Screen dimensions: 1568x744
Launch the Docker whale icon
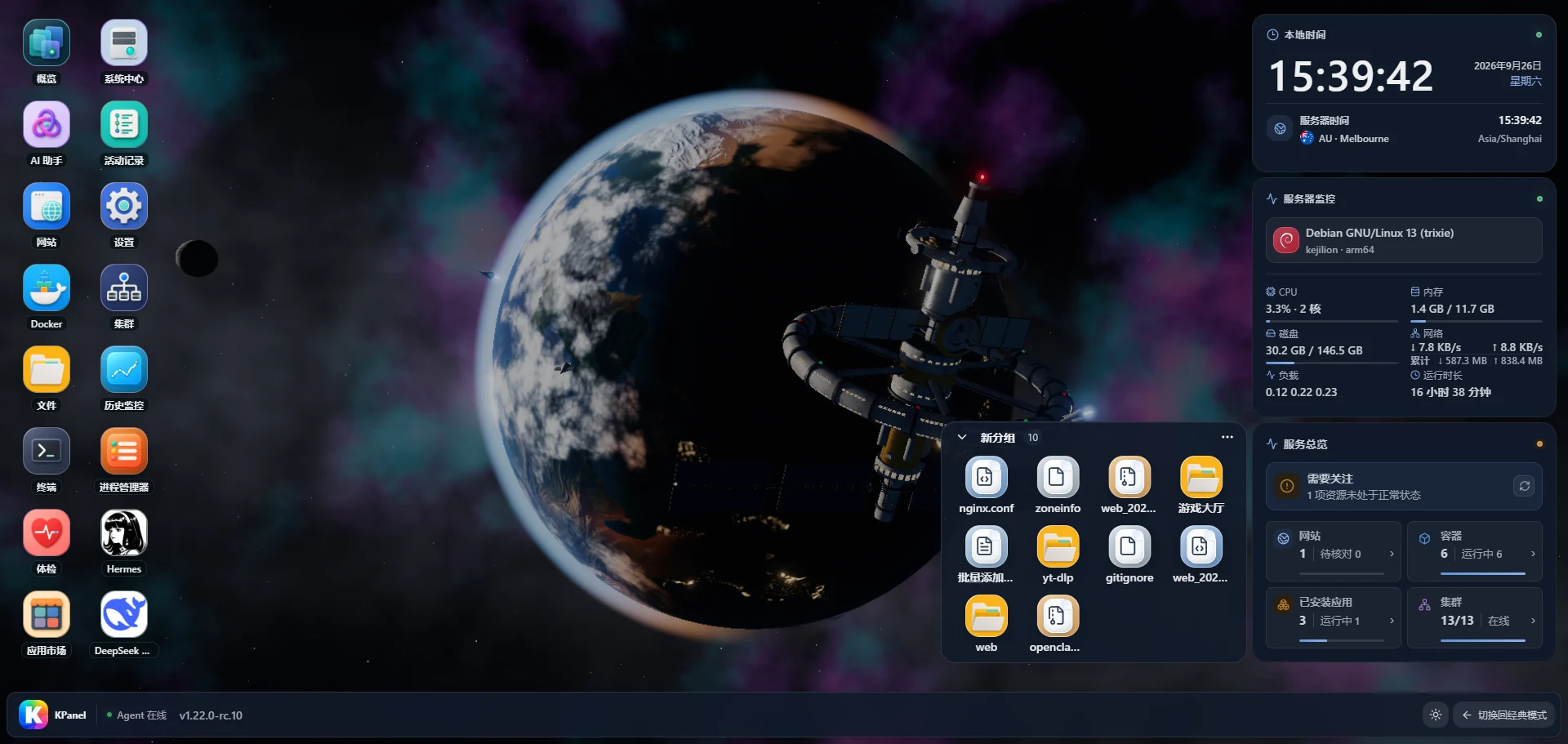(x=47, y=288)
